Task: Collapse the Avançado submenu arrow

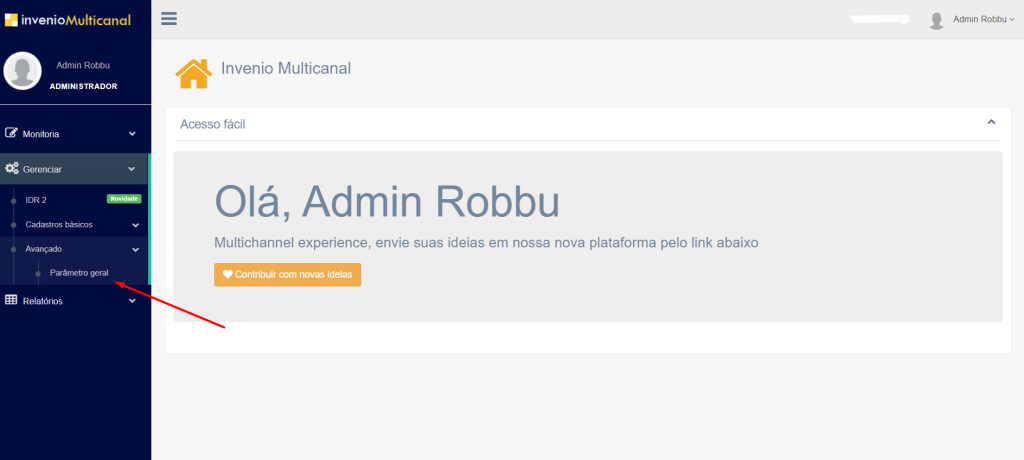Action: (x=135, y=249)
